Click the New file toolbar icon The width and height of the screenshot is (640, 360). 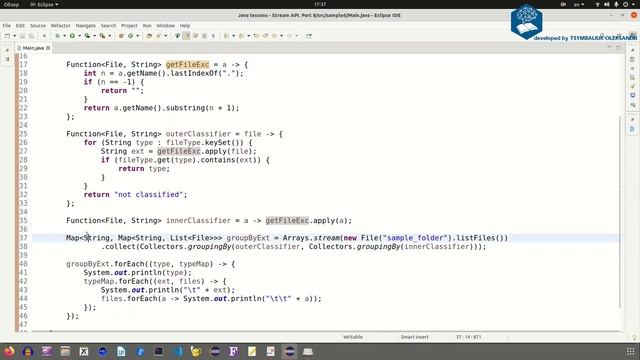(x=7, y=36)
